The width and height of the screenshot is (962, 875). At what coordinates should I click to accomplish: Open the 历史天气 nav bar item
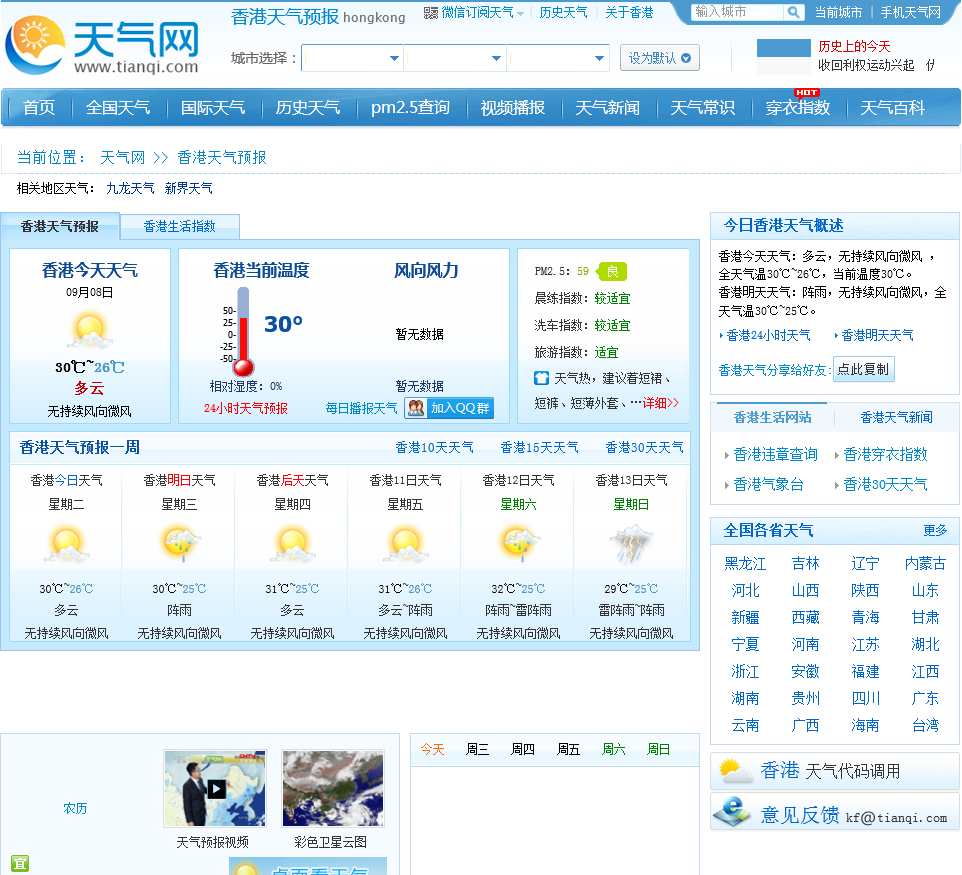(x=307, y=108)
